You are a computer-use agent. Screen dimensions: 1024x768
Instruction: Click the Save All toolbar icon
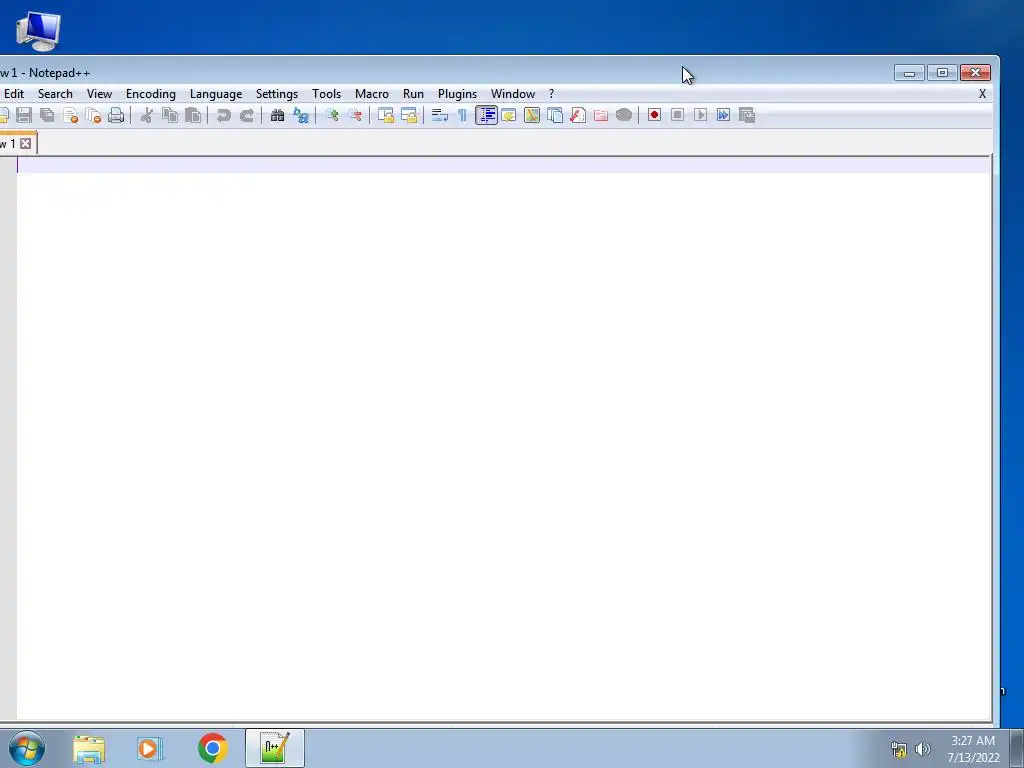click(47, 116)
